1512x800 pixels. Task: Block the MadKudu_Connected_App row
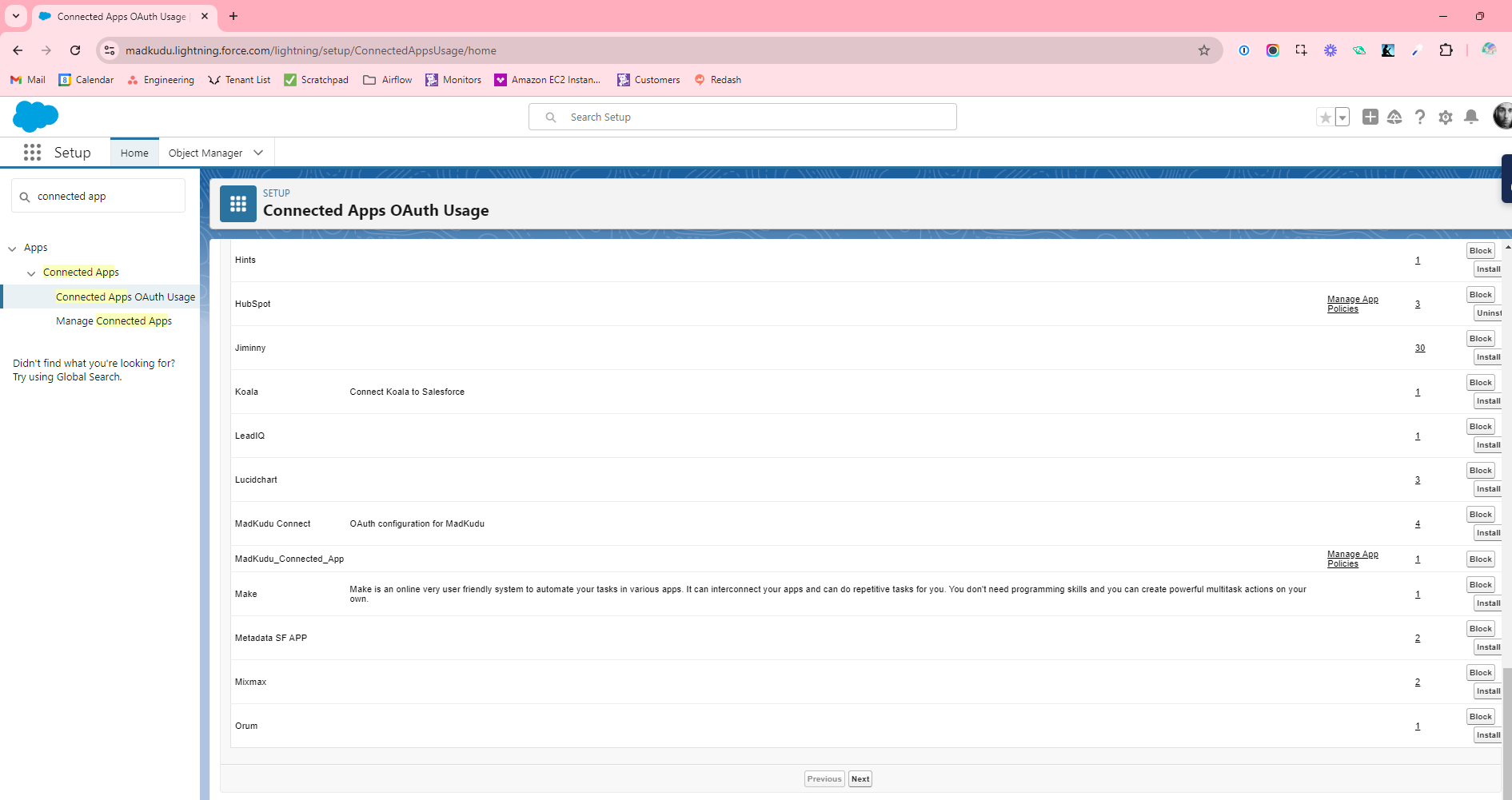click(x=1481, y=559)
